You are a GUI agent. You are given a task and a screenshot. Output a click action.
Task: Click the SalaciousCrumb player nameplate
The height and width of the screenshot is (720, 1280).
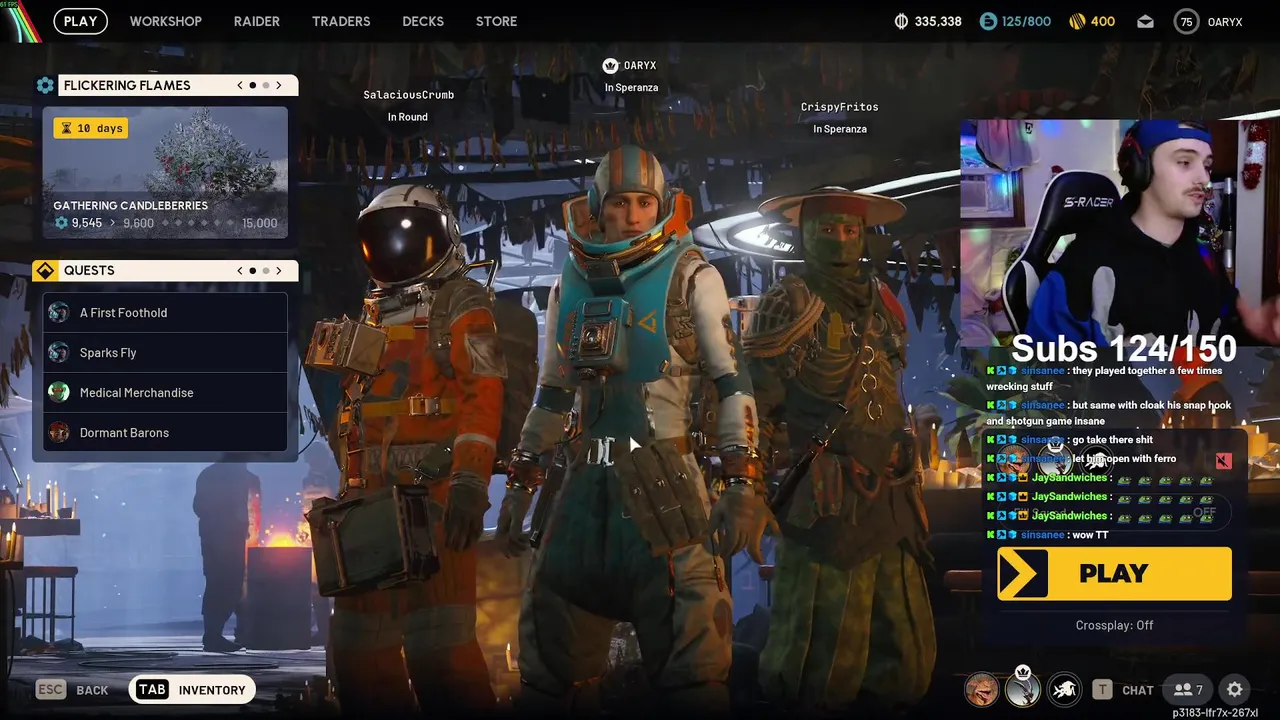click(408, 95)
